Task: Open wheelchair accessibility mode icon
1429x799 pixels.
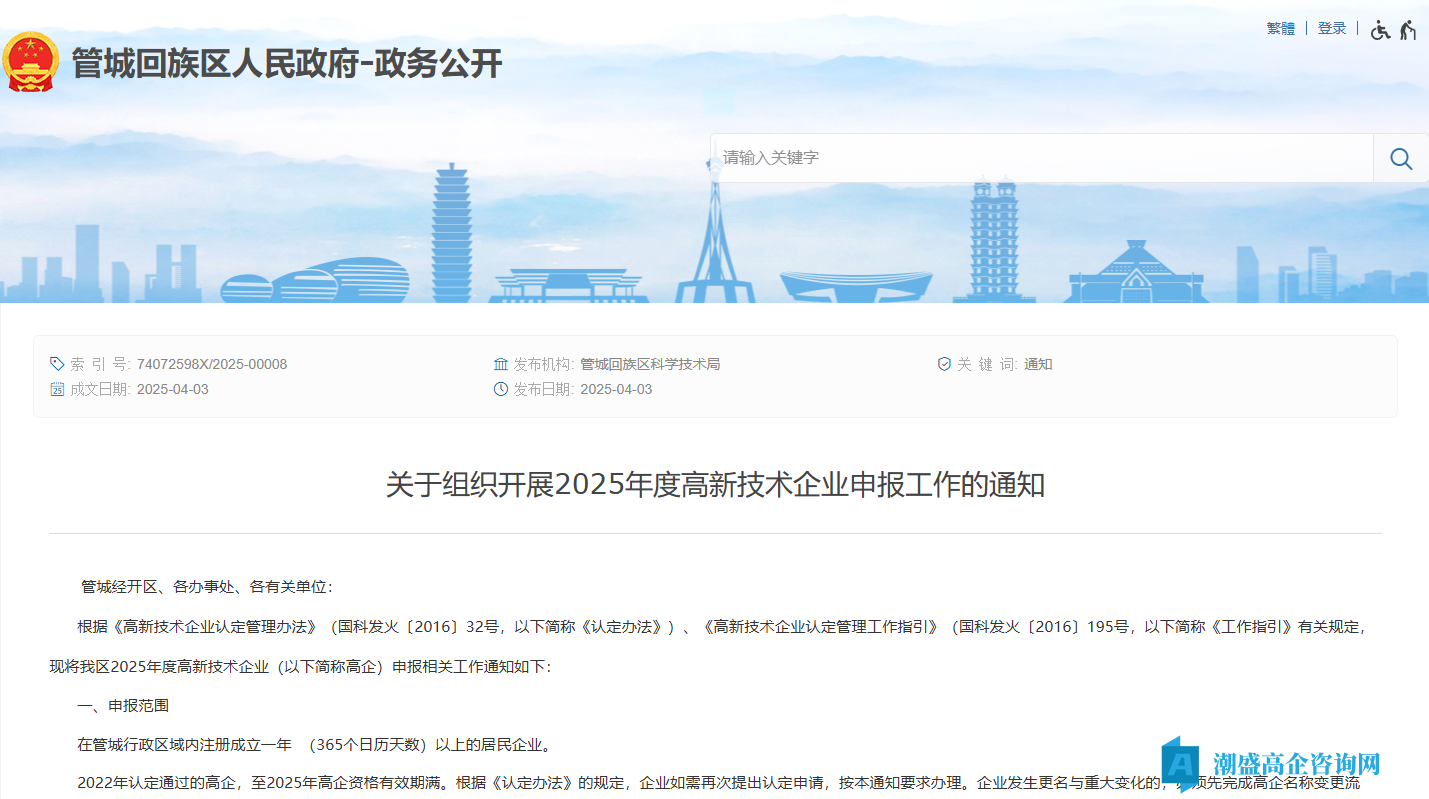Action: point(1380,30)
